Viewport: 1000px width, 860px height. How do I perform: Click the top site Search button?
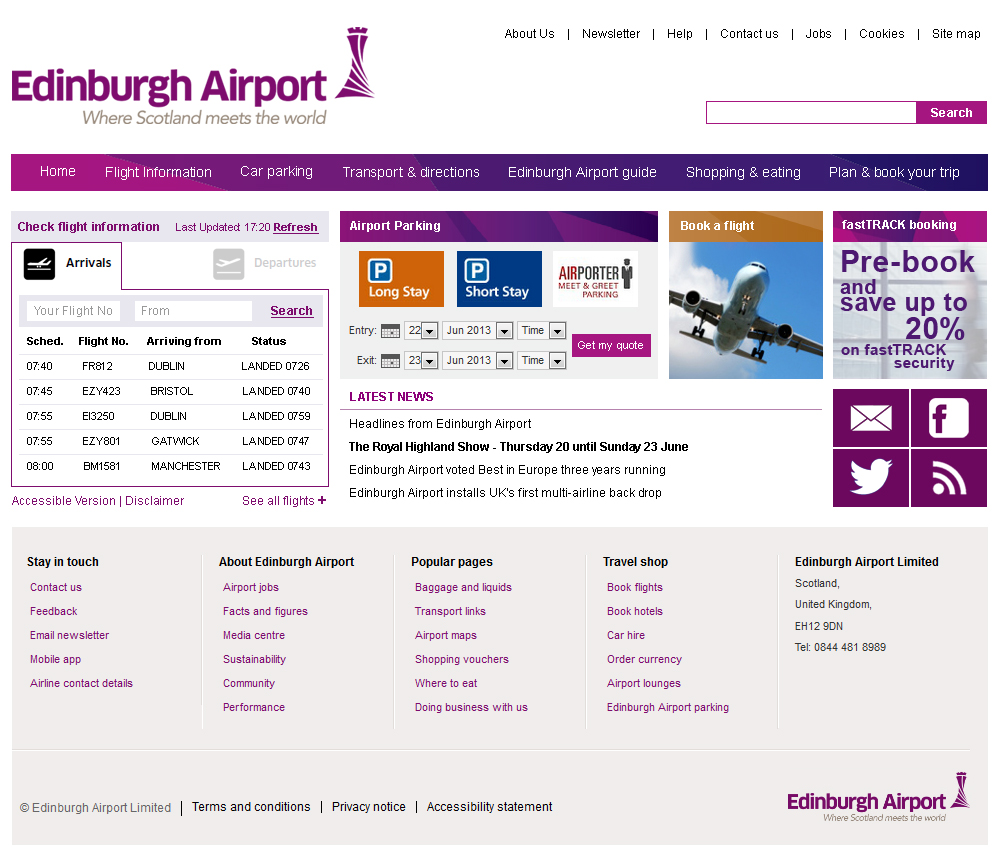pyautogui.click(x=951, y=113)
